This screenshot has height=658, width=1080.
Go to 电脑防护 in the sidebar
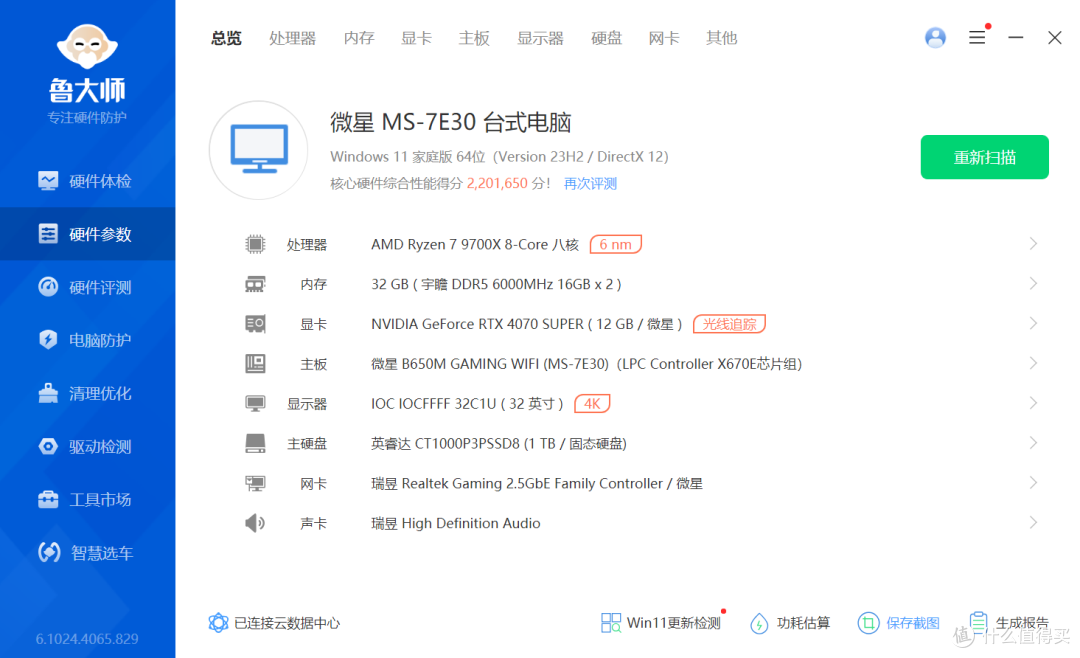click(x=87, y=340)
